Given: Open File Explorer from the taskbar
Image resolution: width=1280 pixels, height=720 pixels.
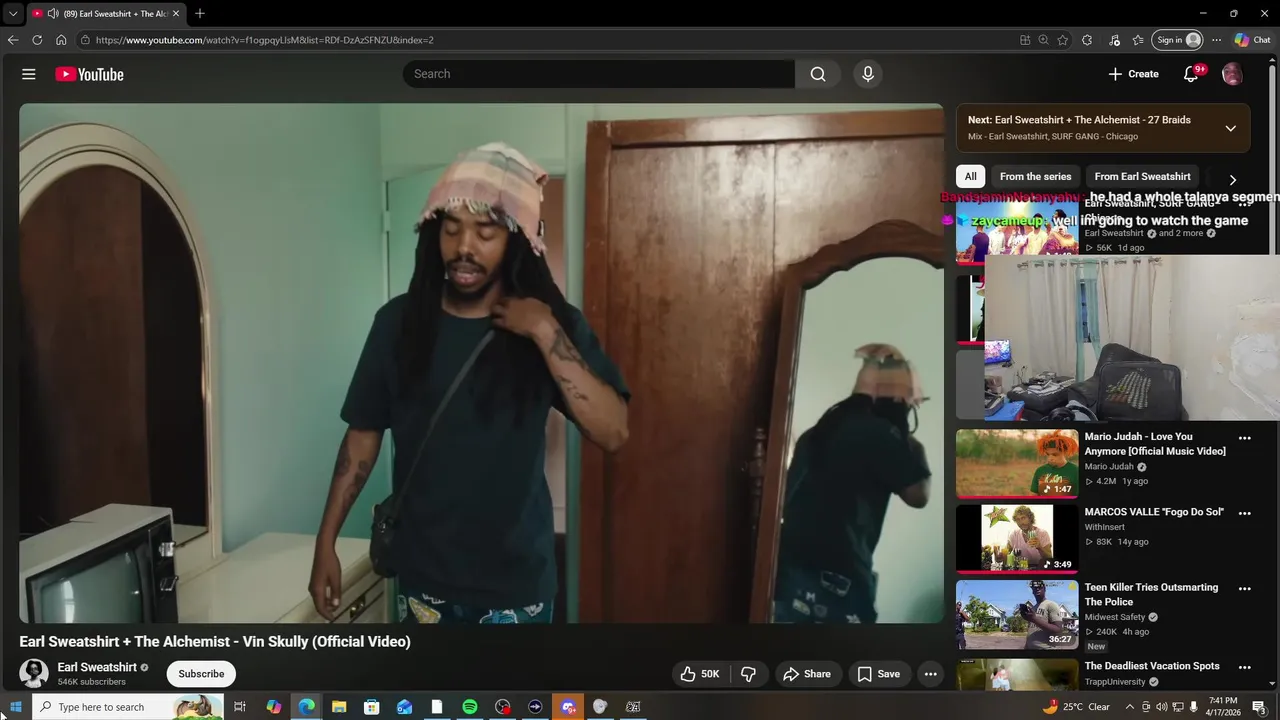Looking at the screenshot, I should coord(339,707).
